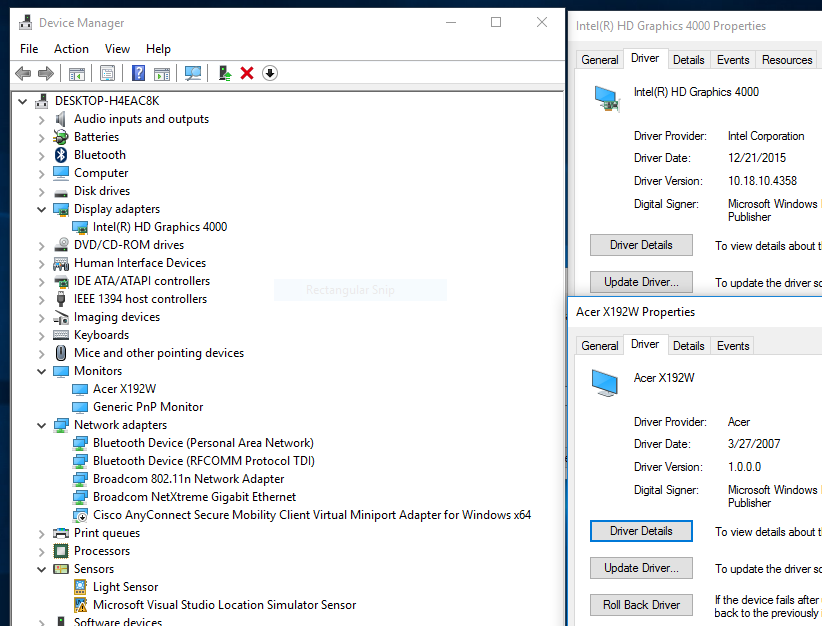Click the Device Manager title bar icon
Viewport: 822px width, 626px height.
coord(25,23)
